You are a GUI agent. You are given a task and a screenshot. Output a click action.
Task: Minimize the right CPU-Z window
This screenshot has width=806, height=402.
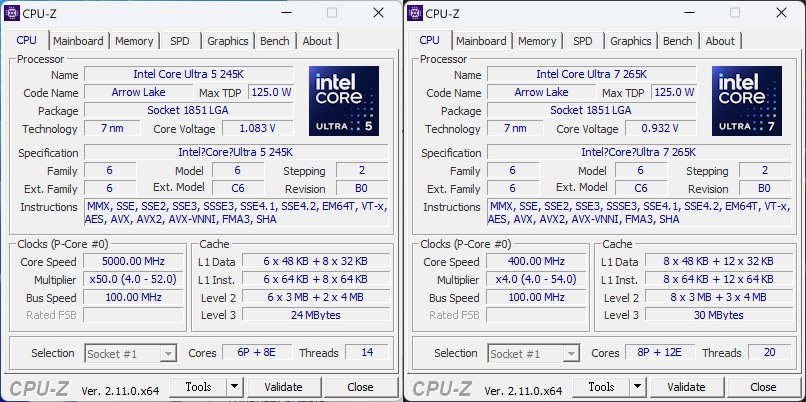[689, 13]
